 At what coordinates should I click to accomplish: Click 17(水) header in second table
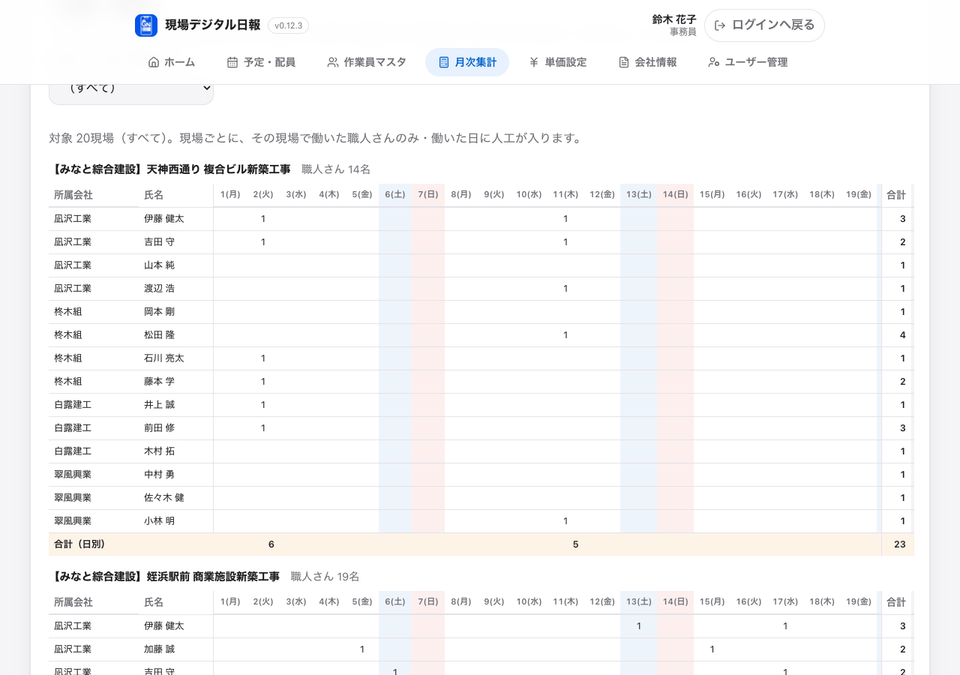click(785, 601)
